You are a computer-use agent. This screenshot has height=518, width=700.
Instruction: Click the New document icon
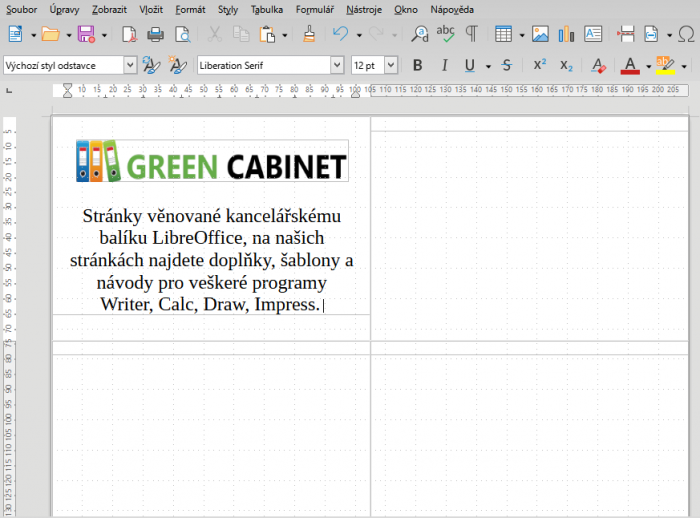pyautogui.click(x=16, y=34)
